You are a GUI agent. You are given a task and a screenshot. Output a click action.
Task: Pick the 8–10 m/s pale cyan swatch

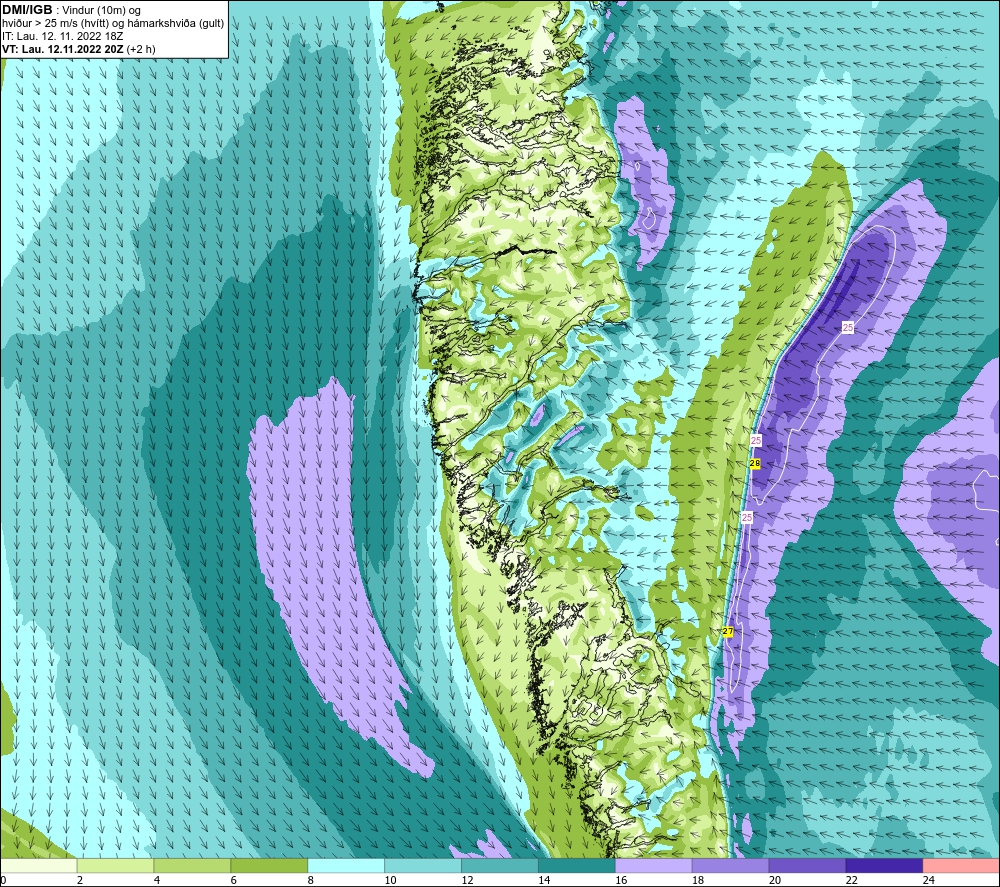[x=346, y=865]
